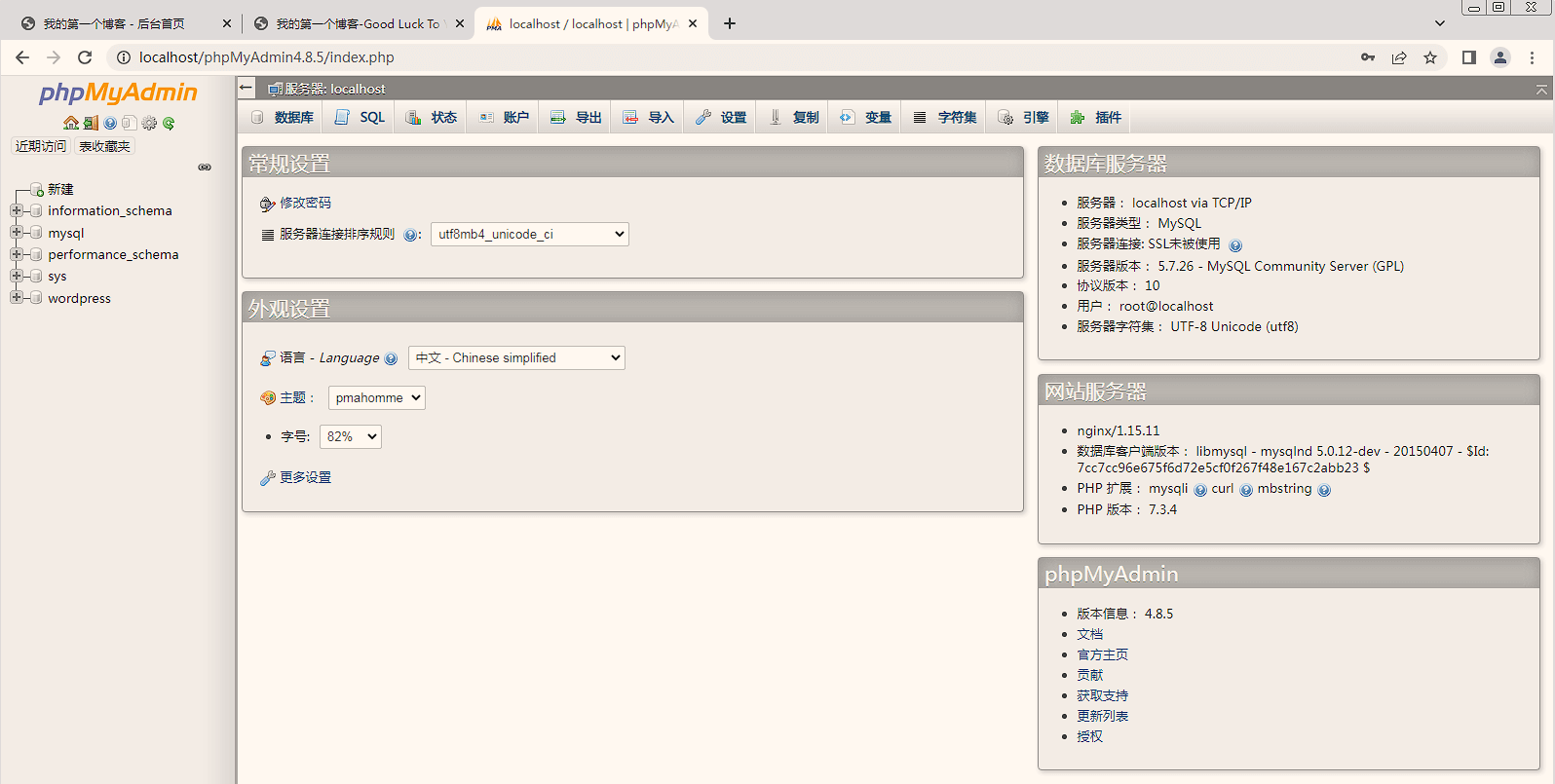Open the 插件 (Plugins) tab
Image resolution: width=1555 pixels, height=784 pixels.
tap(1096, 117)
